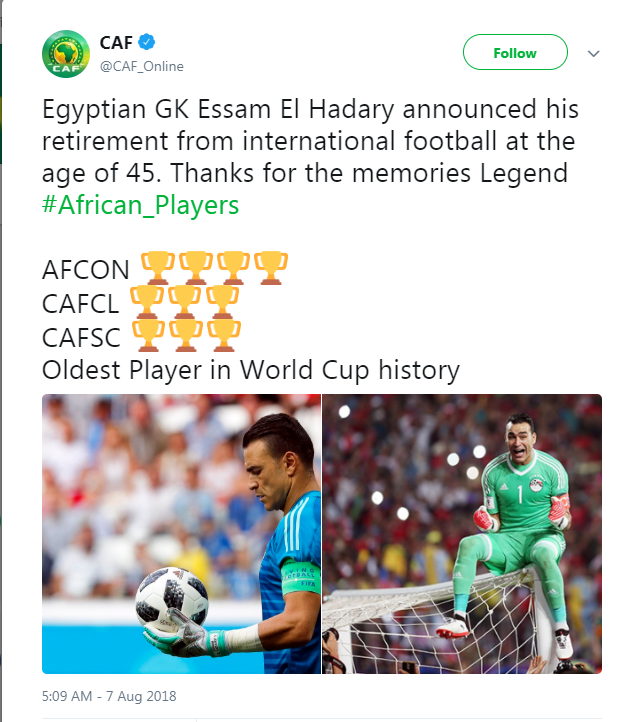Click the green Follow button
Screen dimensions: 639x722
(x=515, y=52)
